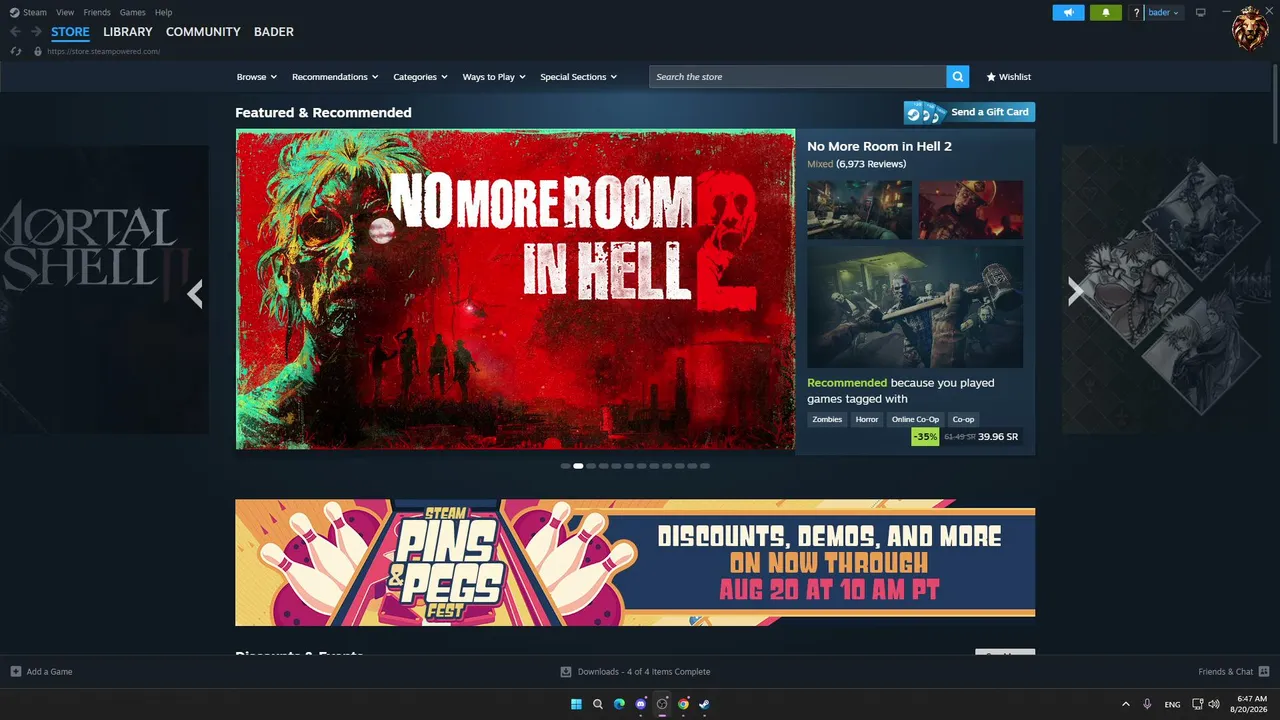Screen dimensions: 1280x720
Task: Click the Add a Game plus icon
Action: pos(16,672)
